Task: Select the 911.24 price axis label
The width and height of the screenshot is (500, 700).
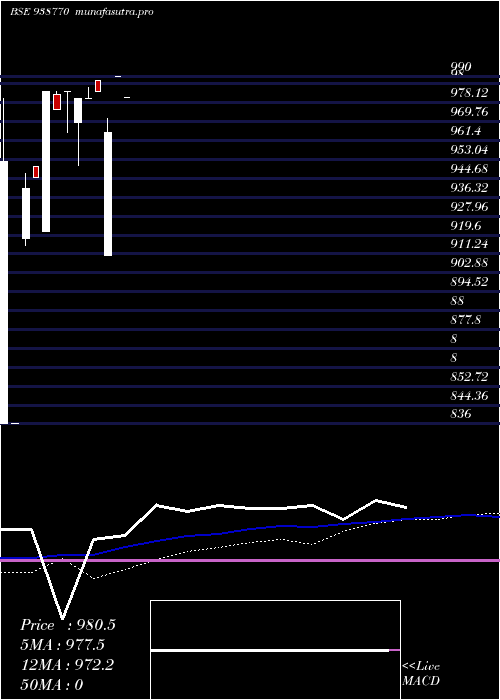Action: (469, 244)
